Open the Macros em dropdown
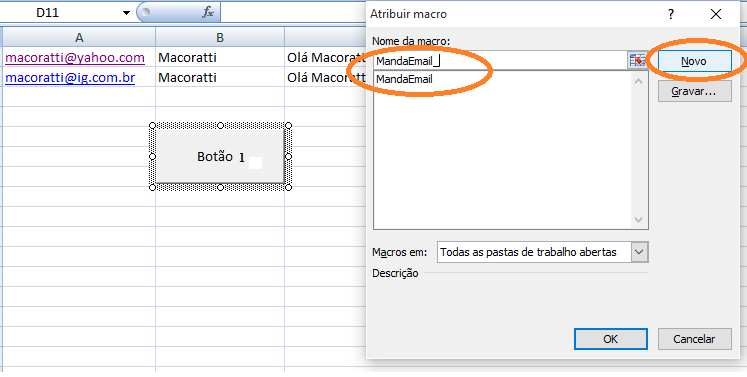747x377 pixels. click(639, 252)
